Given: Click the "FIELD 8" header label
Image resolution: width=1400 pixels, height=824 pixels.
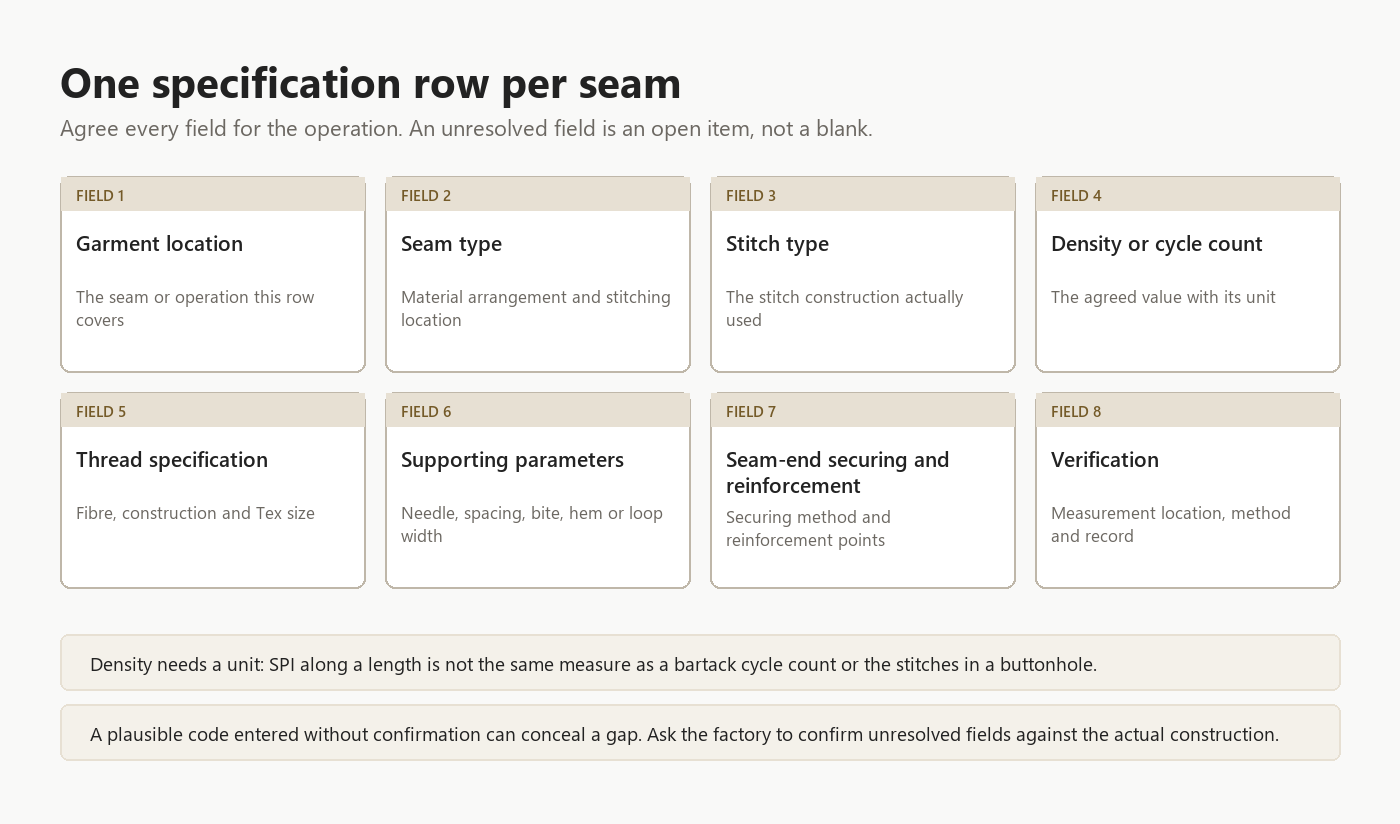Looking at the screenshot, I should [1076, 412].
